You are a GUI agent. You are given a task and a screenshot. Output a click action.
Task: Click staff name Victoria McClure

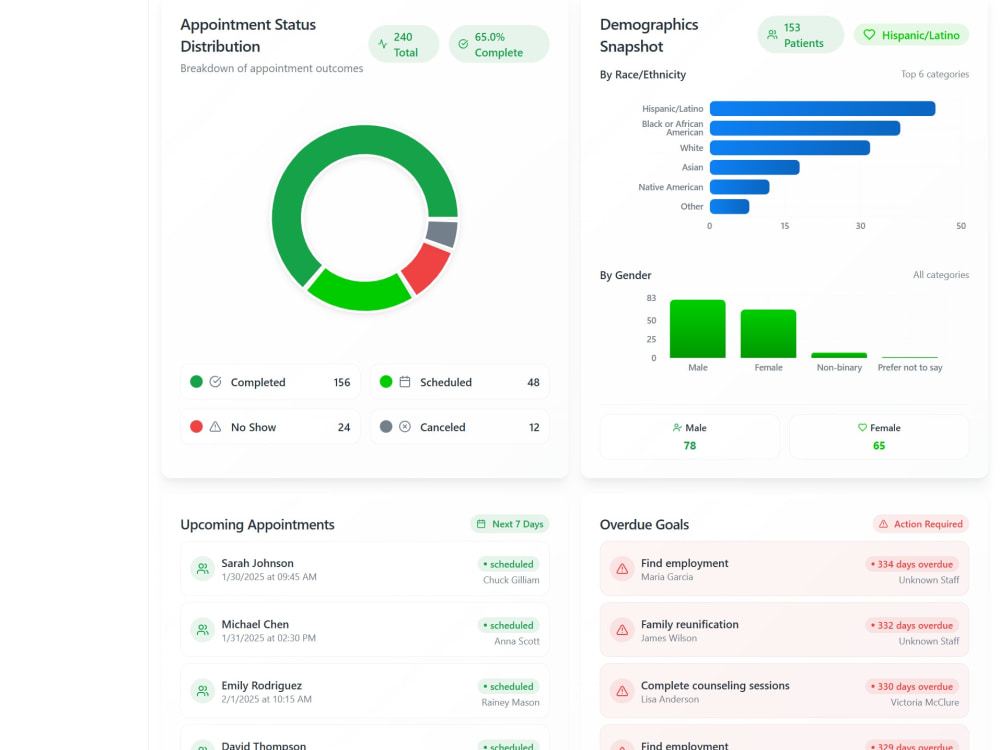pyautogui.click(x=925, y=702)
